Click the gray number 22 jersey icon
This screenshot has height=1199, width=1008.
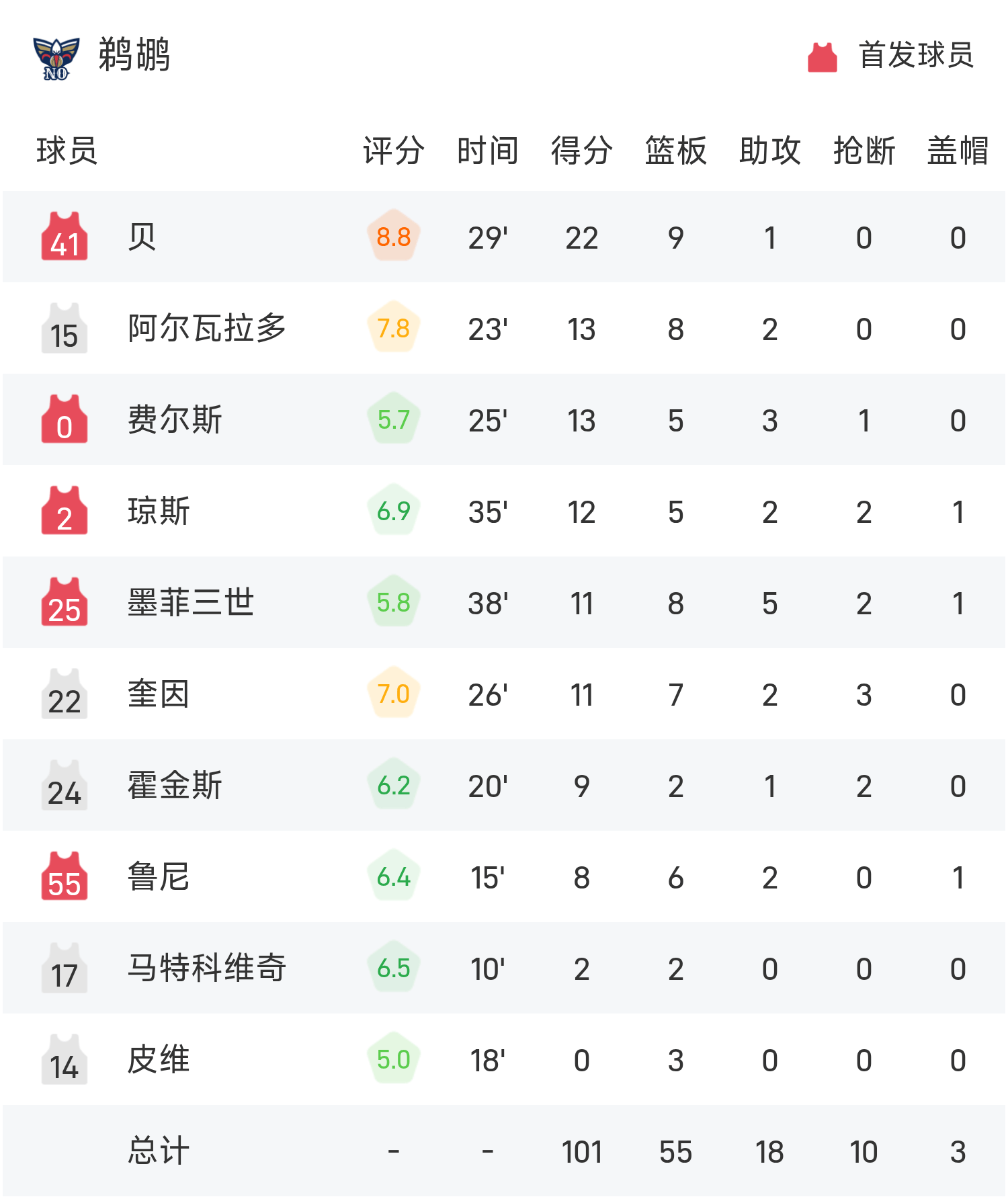point(65,694)
